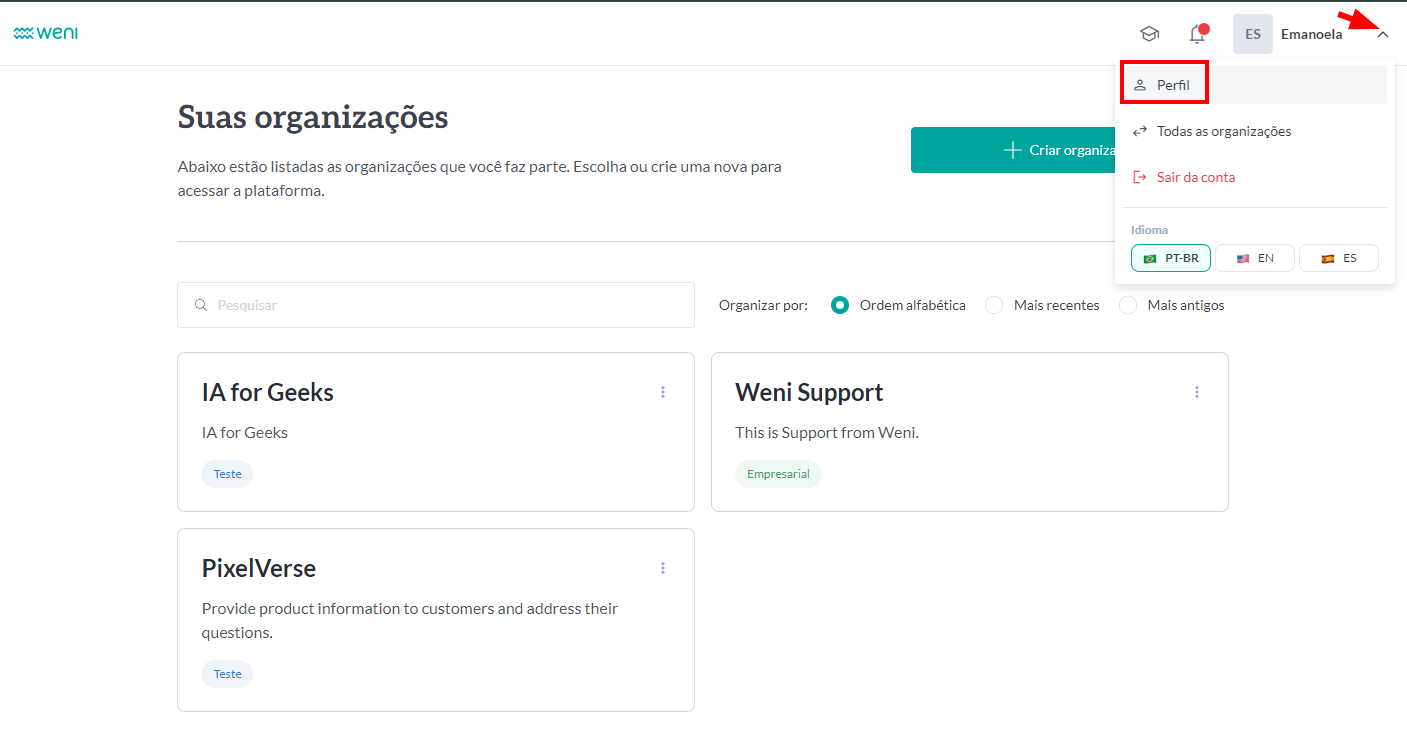Screen dimensions: 1407x743
Task: Open IA for Geeks three-dot menu
Action: pyautogui.click(x=662, y=392)
